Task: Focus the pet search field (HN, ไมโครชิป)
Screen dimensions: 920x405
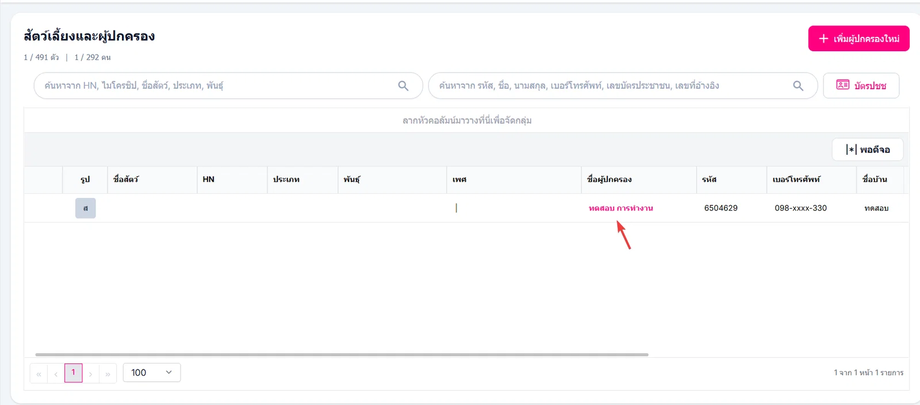Action: tap(228, 86)
